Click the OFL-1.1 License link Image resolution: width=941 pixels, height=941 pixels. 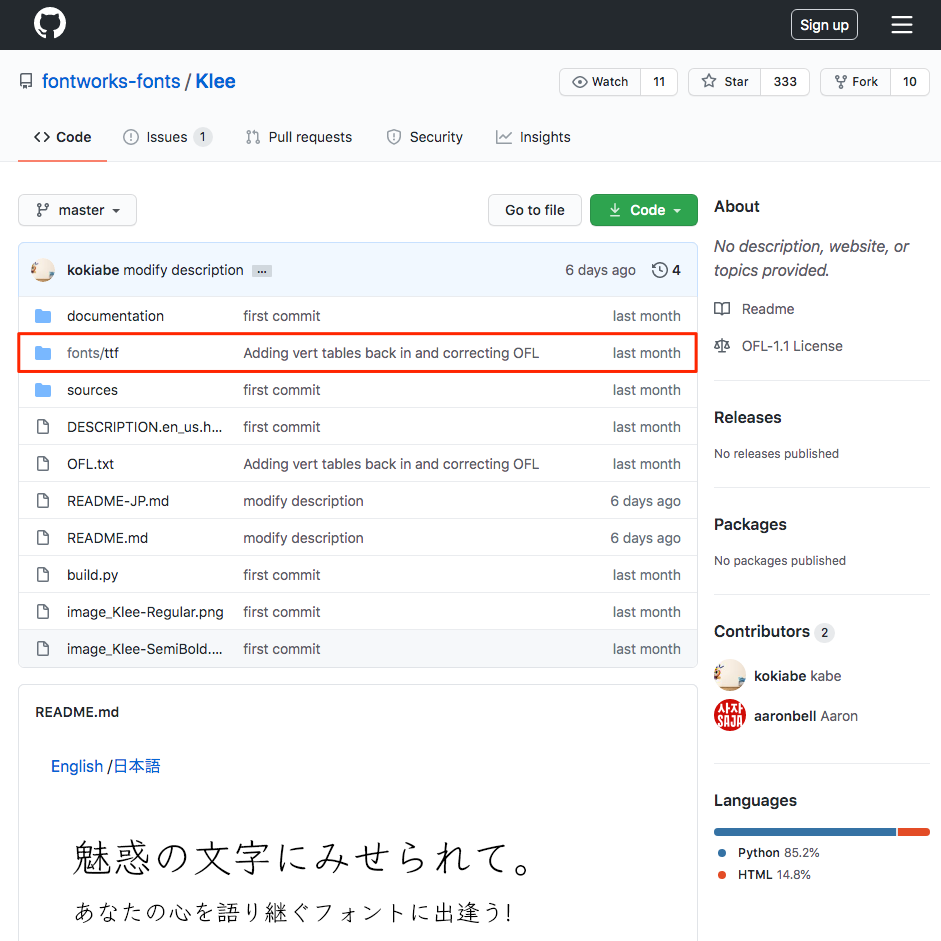click(x=792, y=346)
